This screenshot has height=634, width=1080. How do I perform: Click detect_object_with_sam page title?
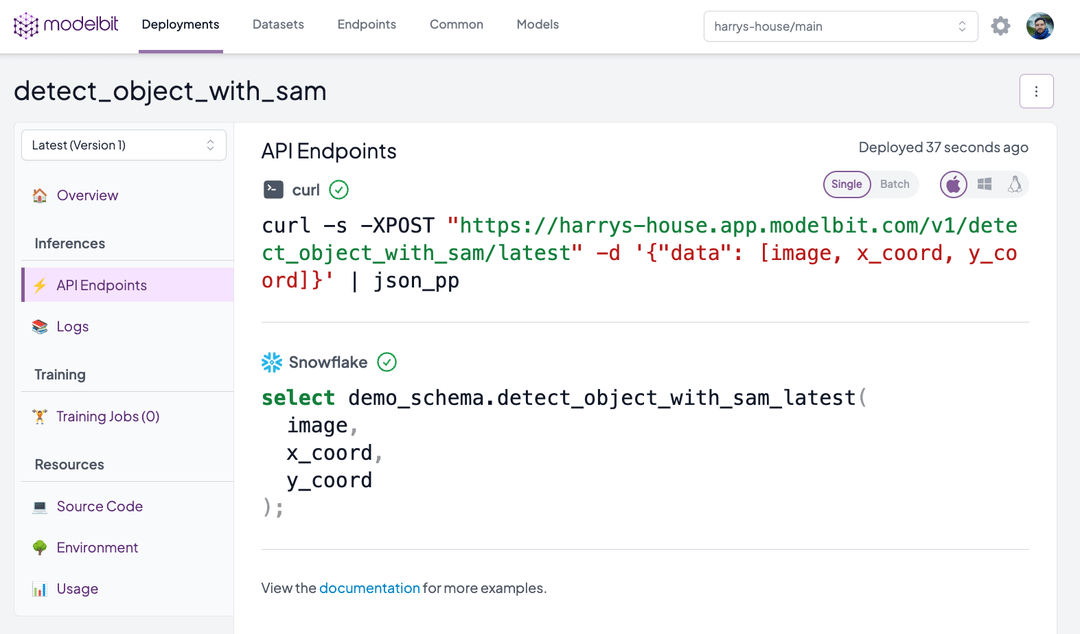(170, 91)
